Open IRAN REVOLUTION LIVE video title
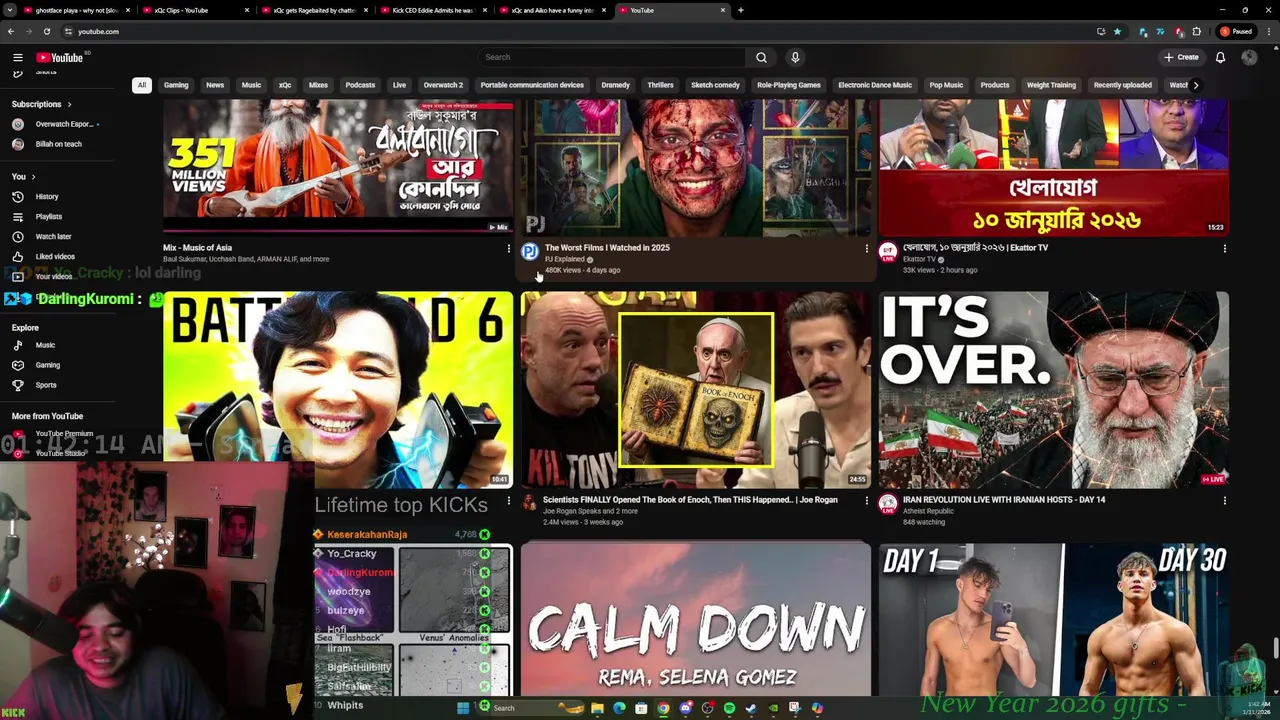This screenshot has height=720, width=1280. coord(1003,500)
